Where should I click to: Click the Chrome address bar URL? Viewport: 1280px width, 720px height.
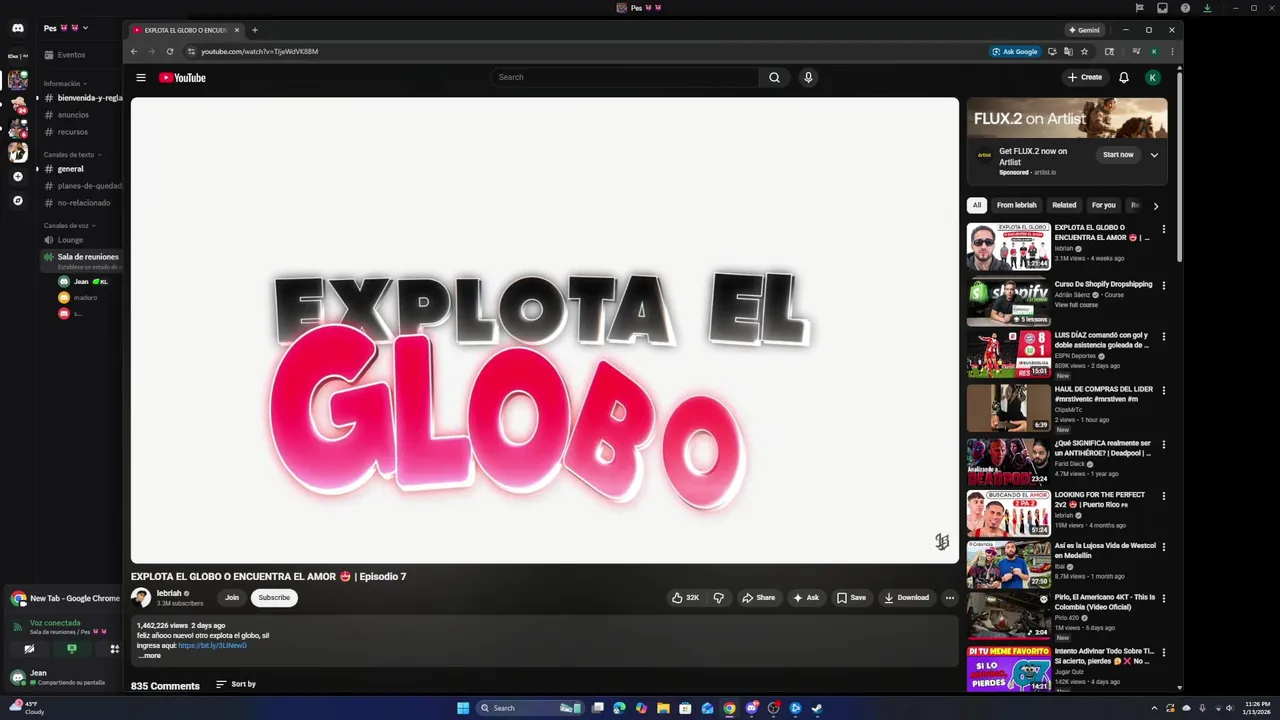(x=259, y=51)
